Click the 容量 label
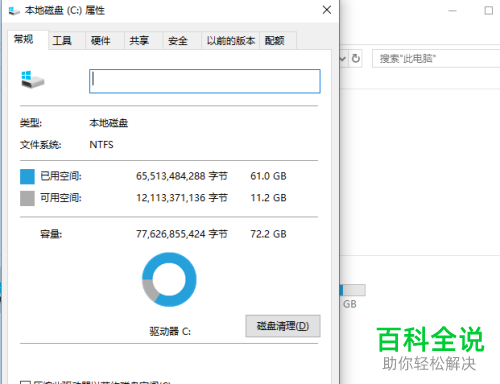The width and height of the screenshot is (500, 384). [51, 234]
